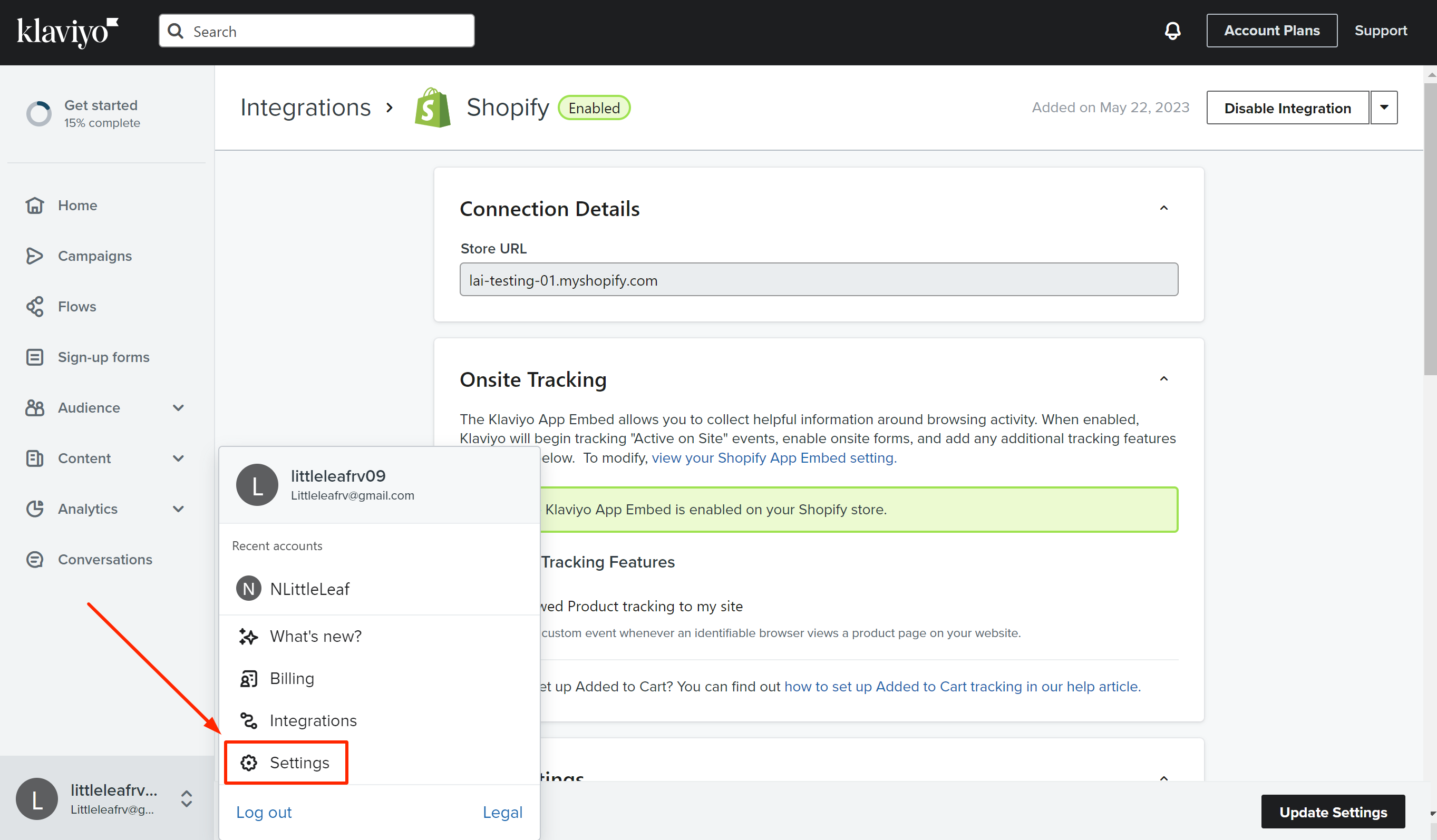Click 'Added on May 22, 2023' text
This screenshot has width=1437, height=840.
coord(1110,108)
